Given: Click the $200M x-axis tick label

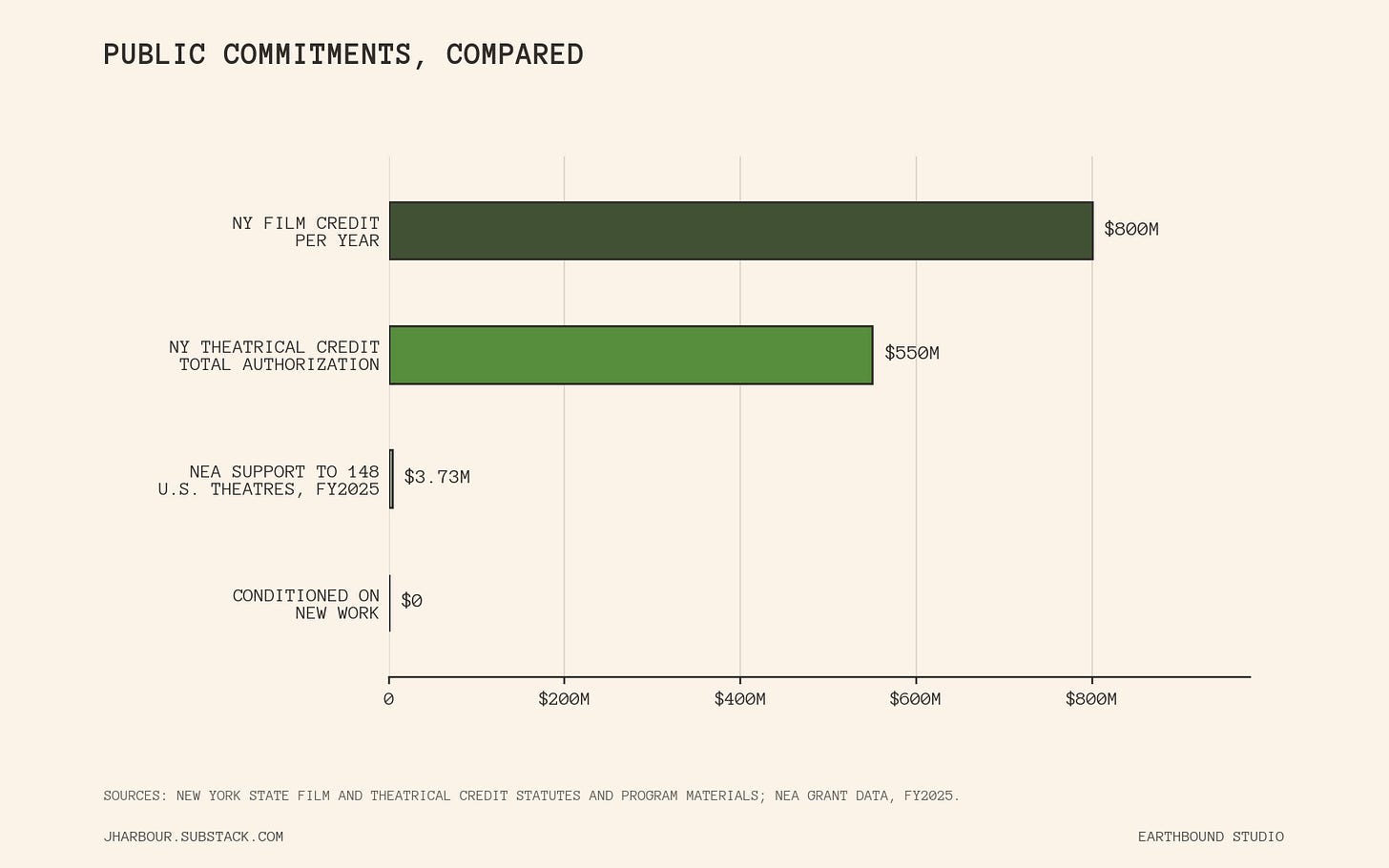Looking at the screenshot, I should 564,699.
